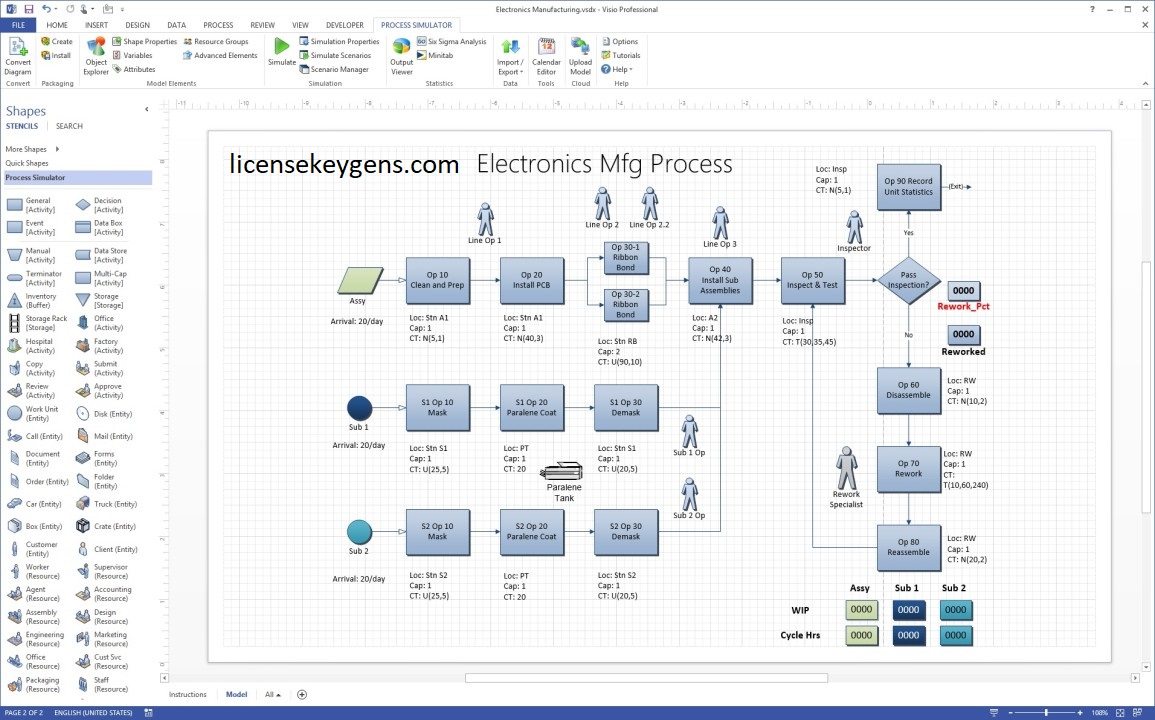Run the Simulate play button
Screen dimensions: 1155x720
[281, 51]
